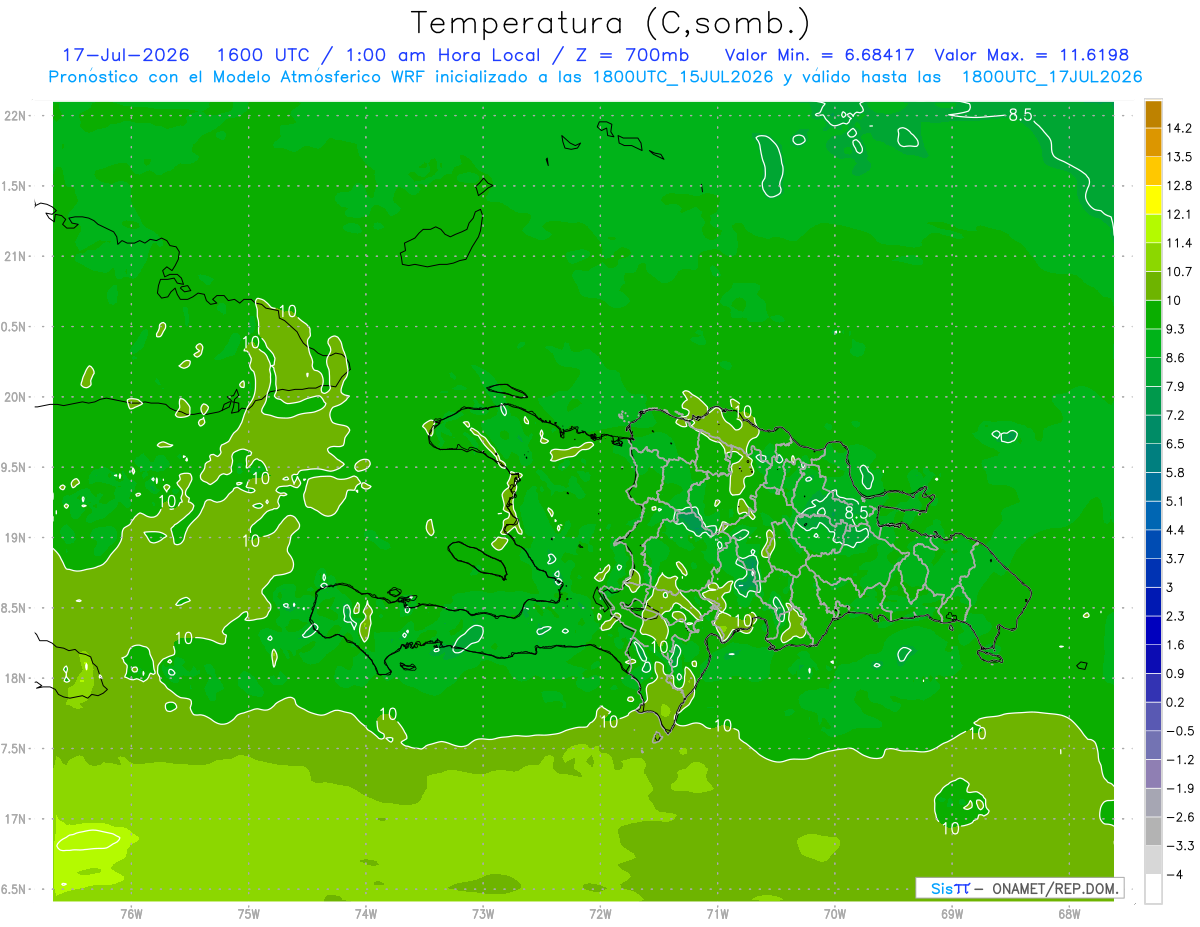Click the 18N latitude axis label
The width and height of the screenshot is (1200, 927).
[17, 678]
